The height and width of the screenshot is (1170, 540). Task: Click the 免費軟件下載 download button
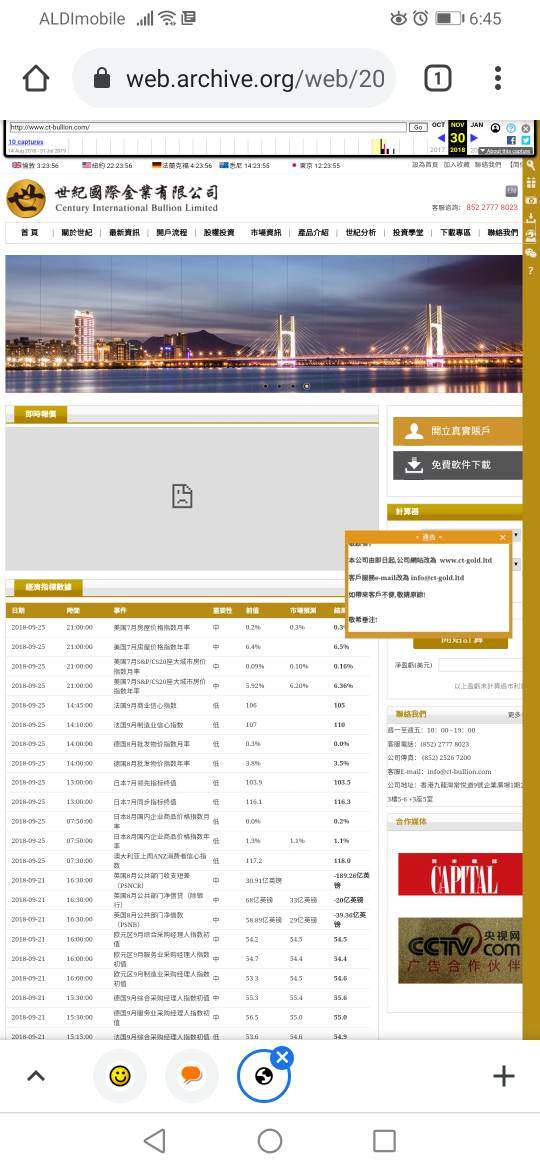point(457,465)
